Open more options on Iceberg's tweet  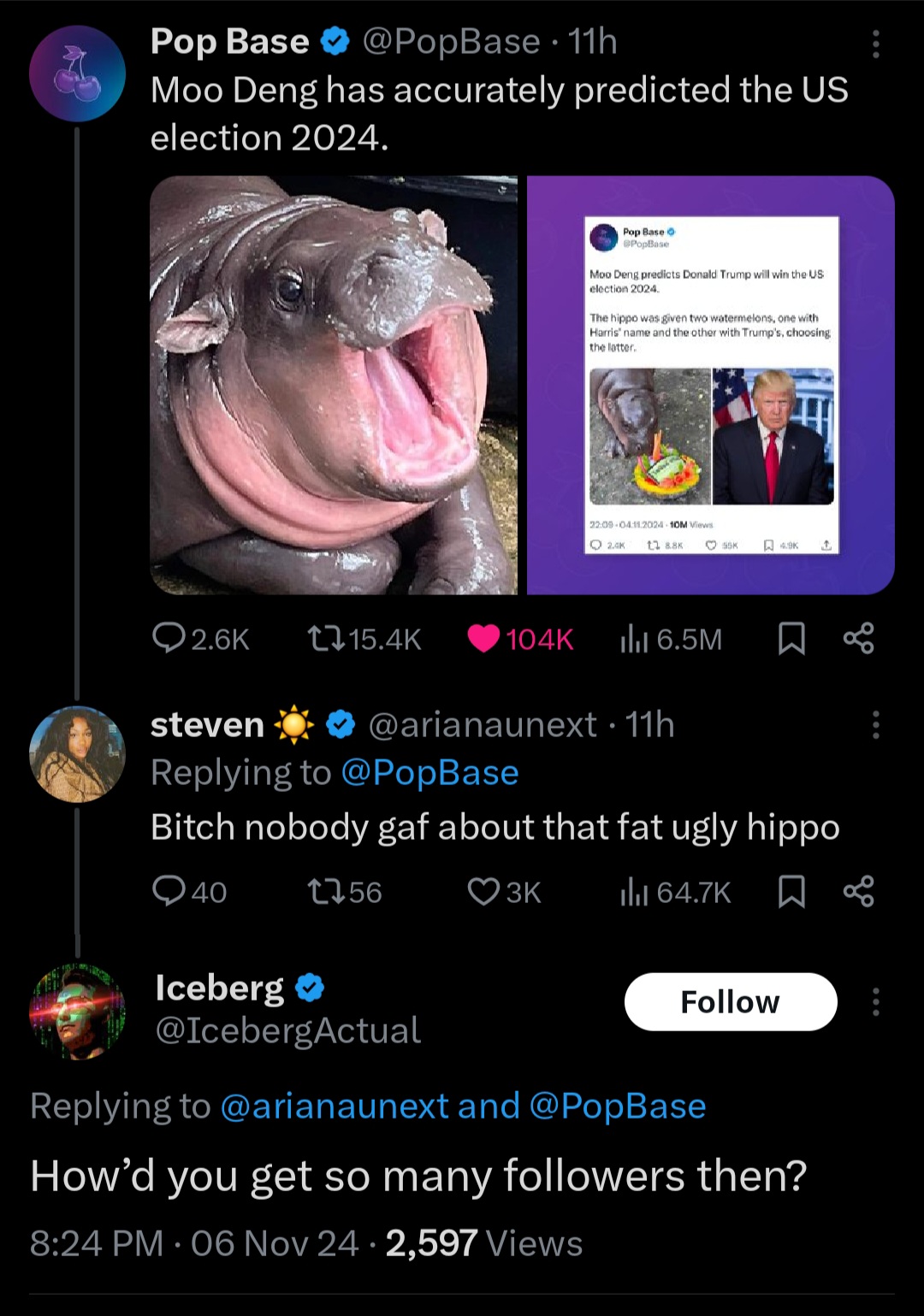[x=875, y=1001]
